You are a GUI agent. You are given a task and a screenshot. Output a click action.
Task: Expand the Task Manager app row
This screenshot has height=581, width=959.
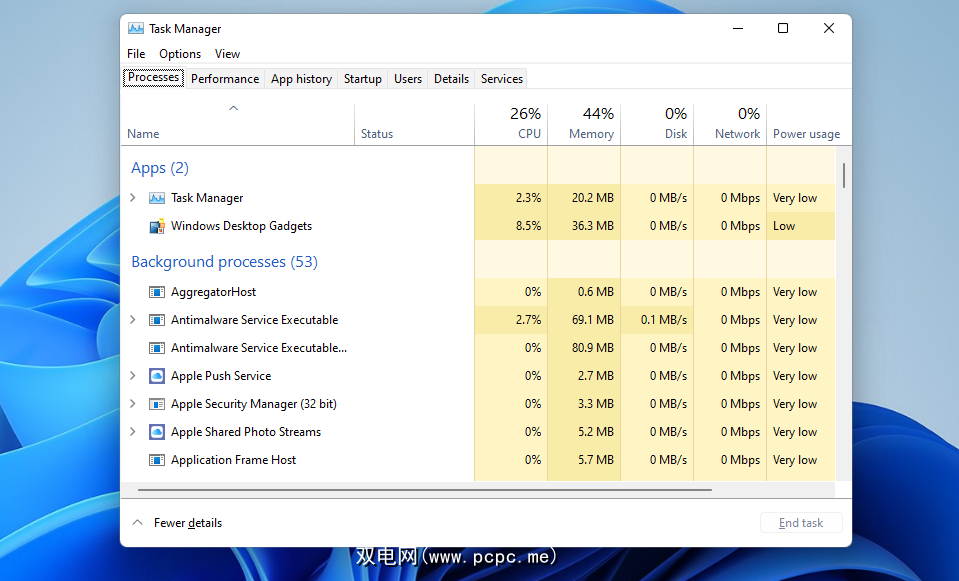pos(133,198)
